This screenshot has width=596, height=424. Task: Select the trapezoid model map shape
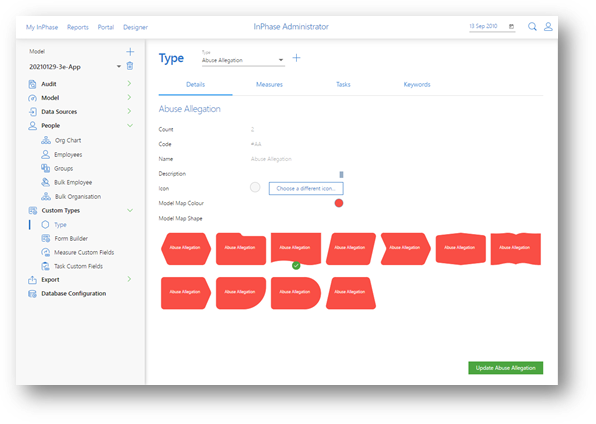pyautogui.click(x=351, y=293)
